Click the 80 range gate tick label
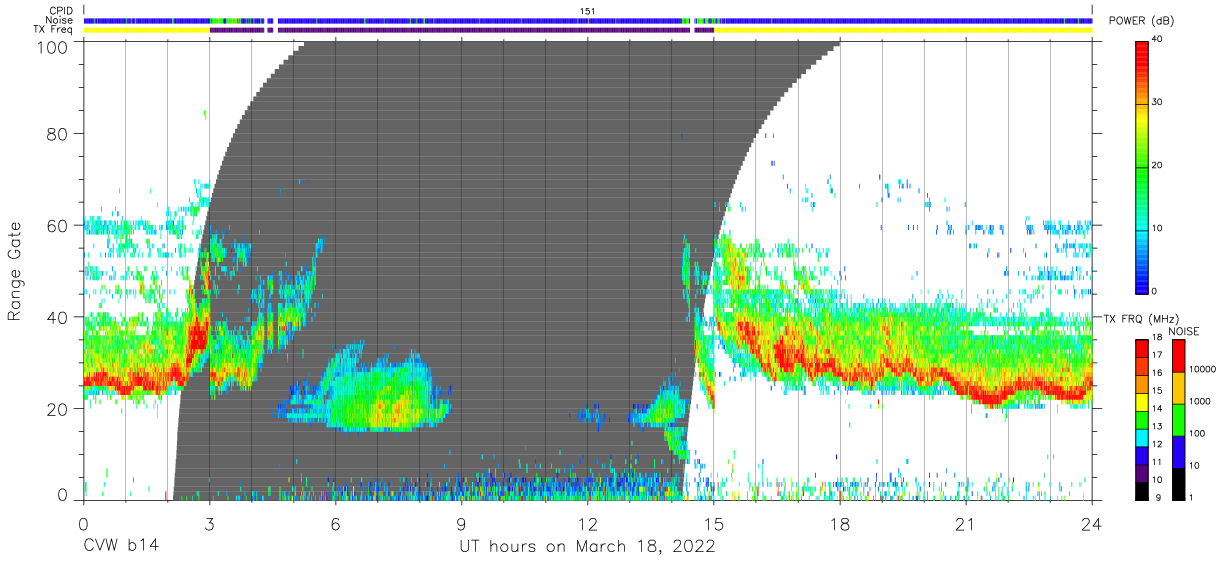The width and height of the screenshot is (1228, 567). (x=57, y=134)
